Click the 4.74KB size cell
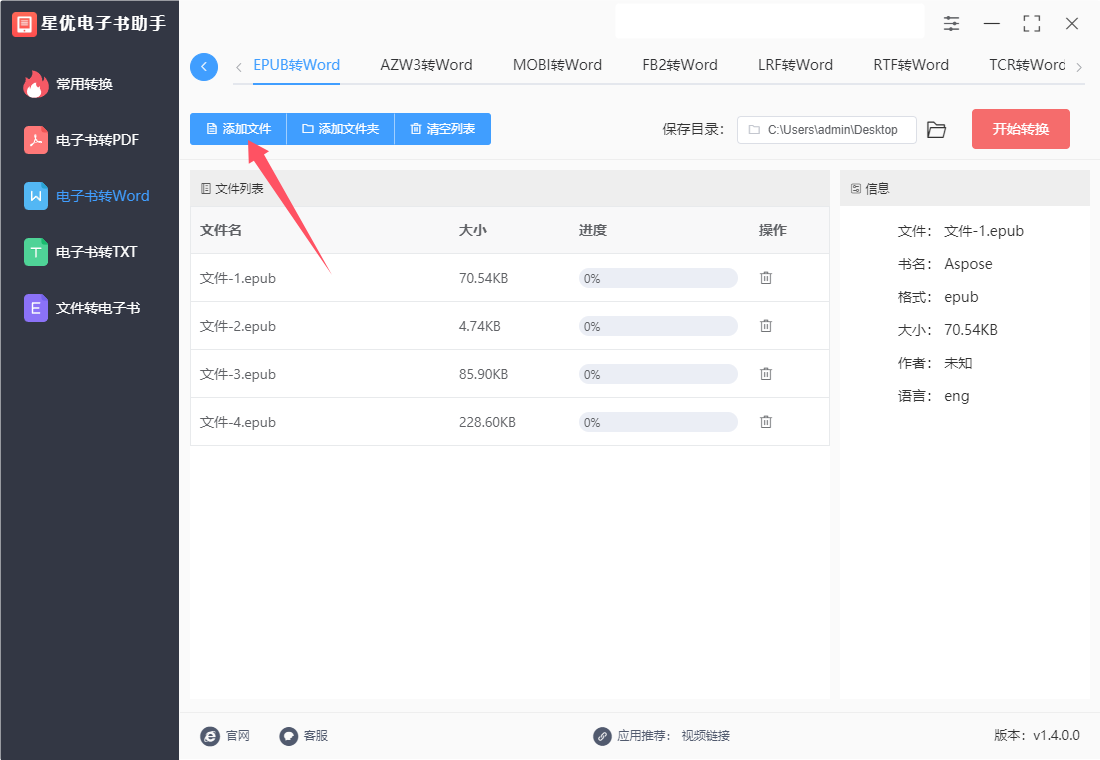This screenshot has height=760, width=1100. click(x=480, y=326)
